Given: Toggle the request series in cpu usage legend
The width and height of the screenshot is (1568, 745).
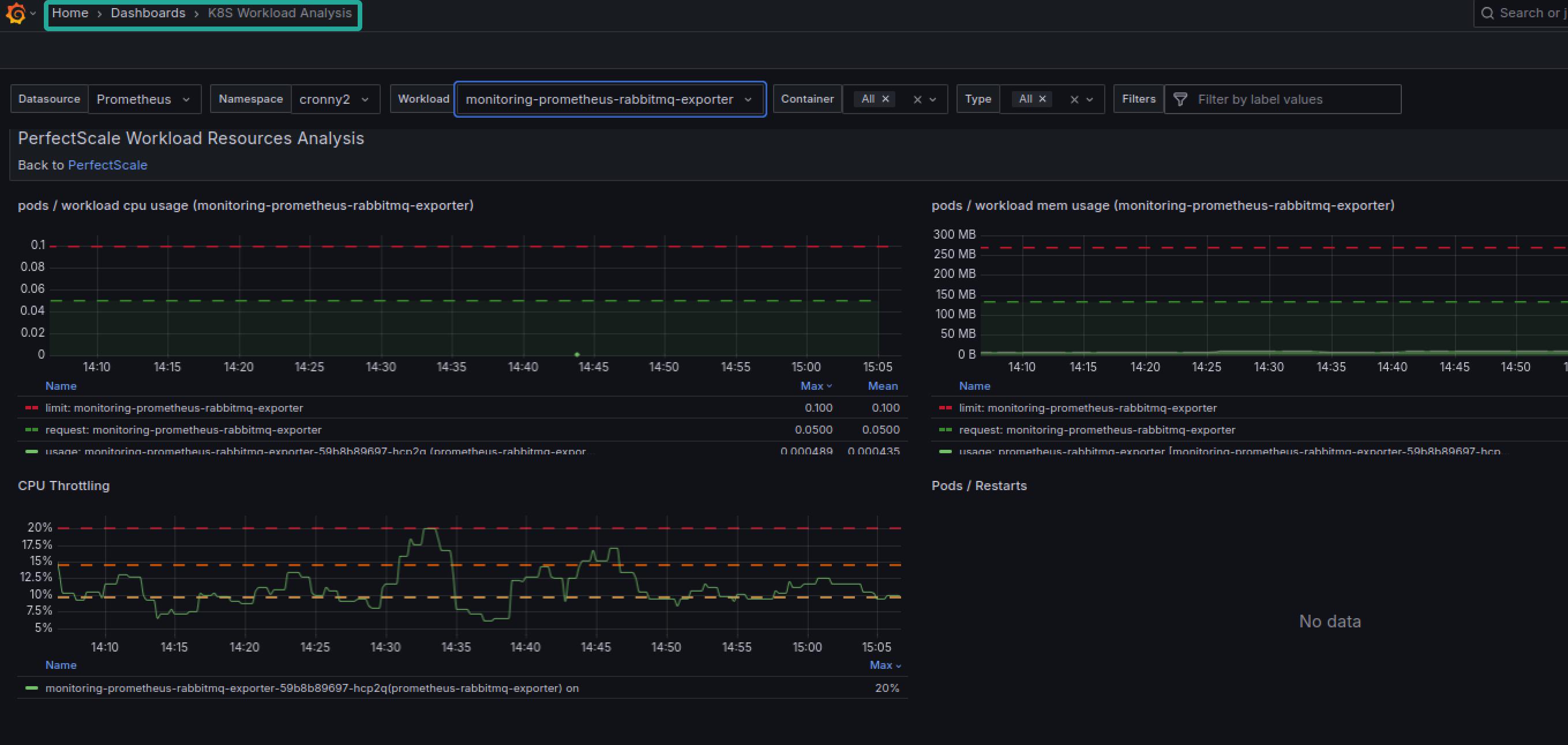Looking at the screenshot, I should [x=183, y=430].
